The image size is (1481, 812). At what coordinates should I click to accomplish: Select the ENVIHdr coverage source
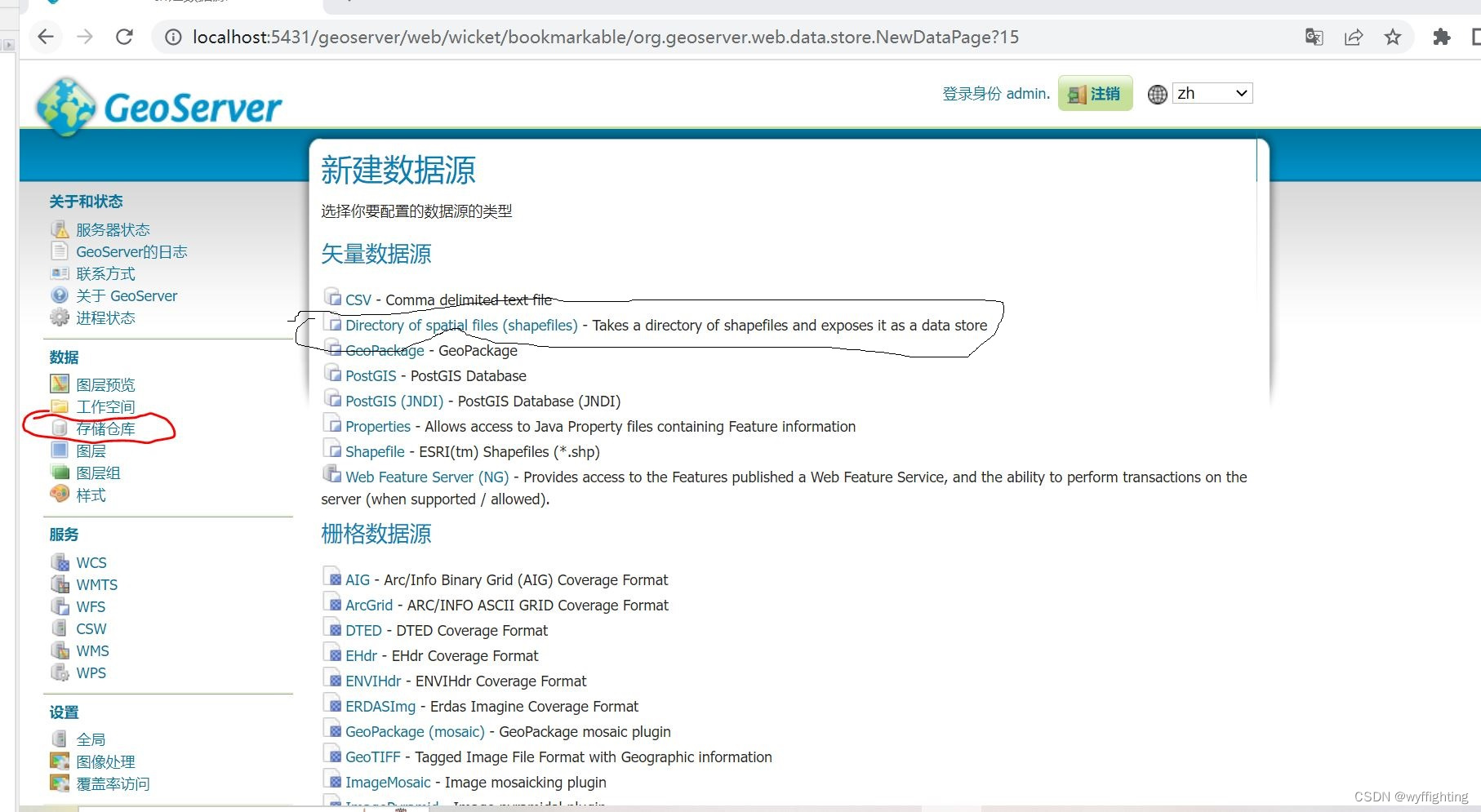373,681
